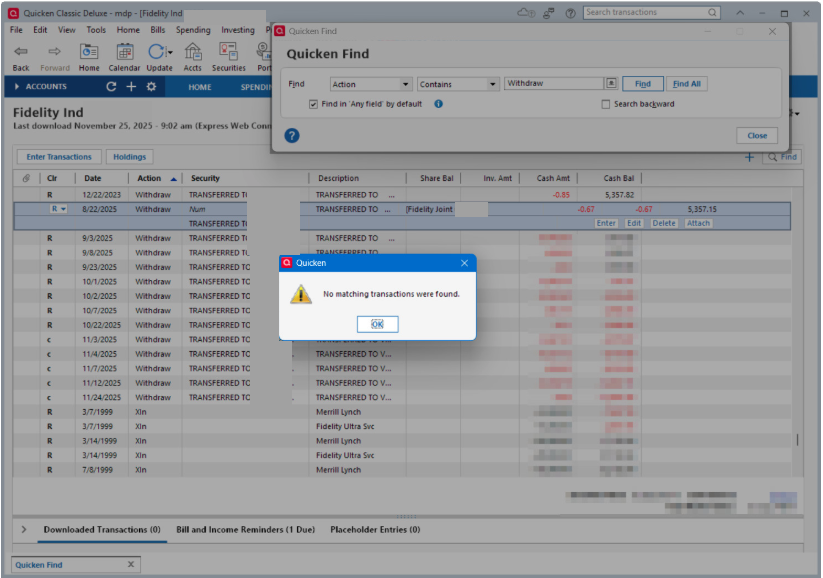Screen dimensions: 823x578
Task: Open Quicken Find help question icon
Action: coord(292,135)
